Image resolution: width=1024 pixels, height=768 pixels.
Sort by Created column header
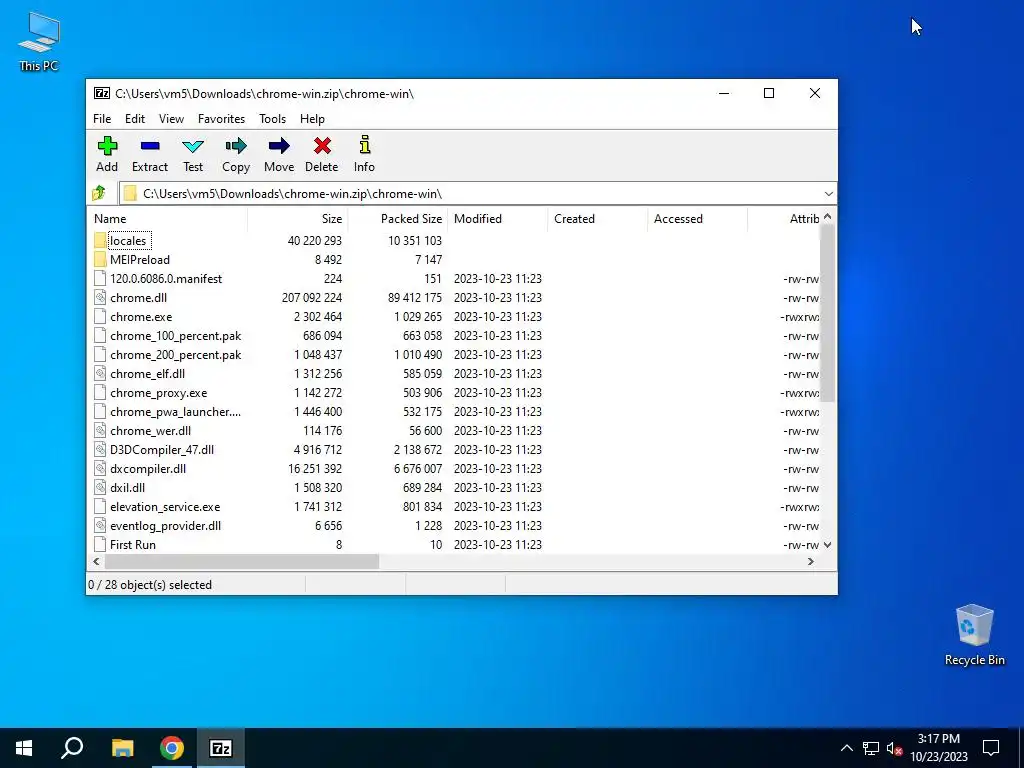point(598,219)
